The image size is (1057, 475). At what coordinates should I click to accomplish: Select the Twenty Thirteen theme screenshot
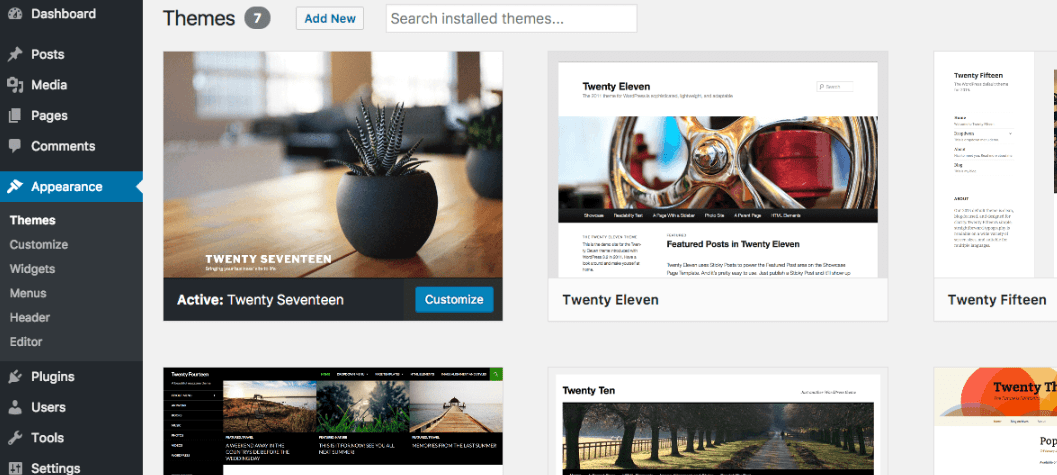point(995,421)
